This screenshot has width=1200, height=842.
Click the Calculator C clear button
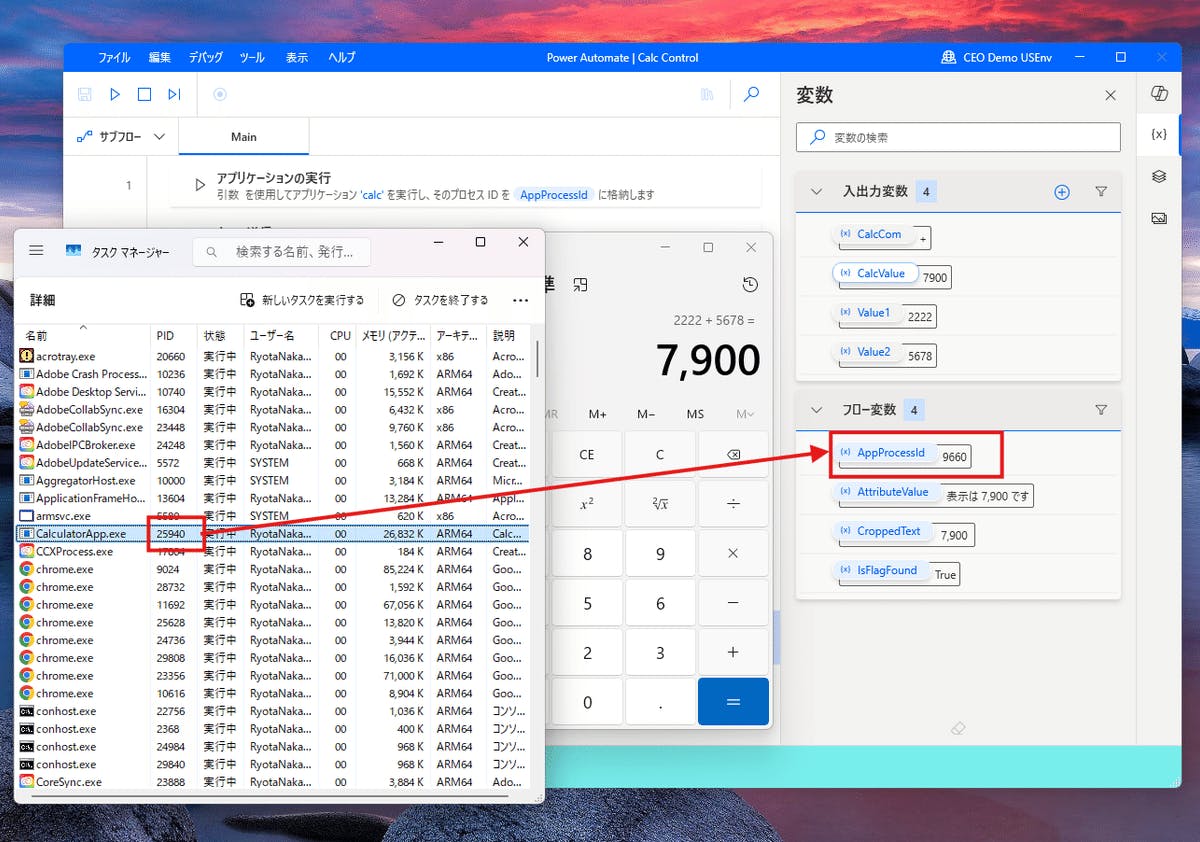tap(660, 455)
